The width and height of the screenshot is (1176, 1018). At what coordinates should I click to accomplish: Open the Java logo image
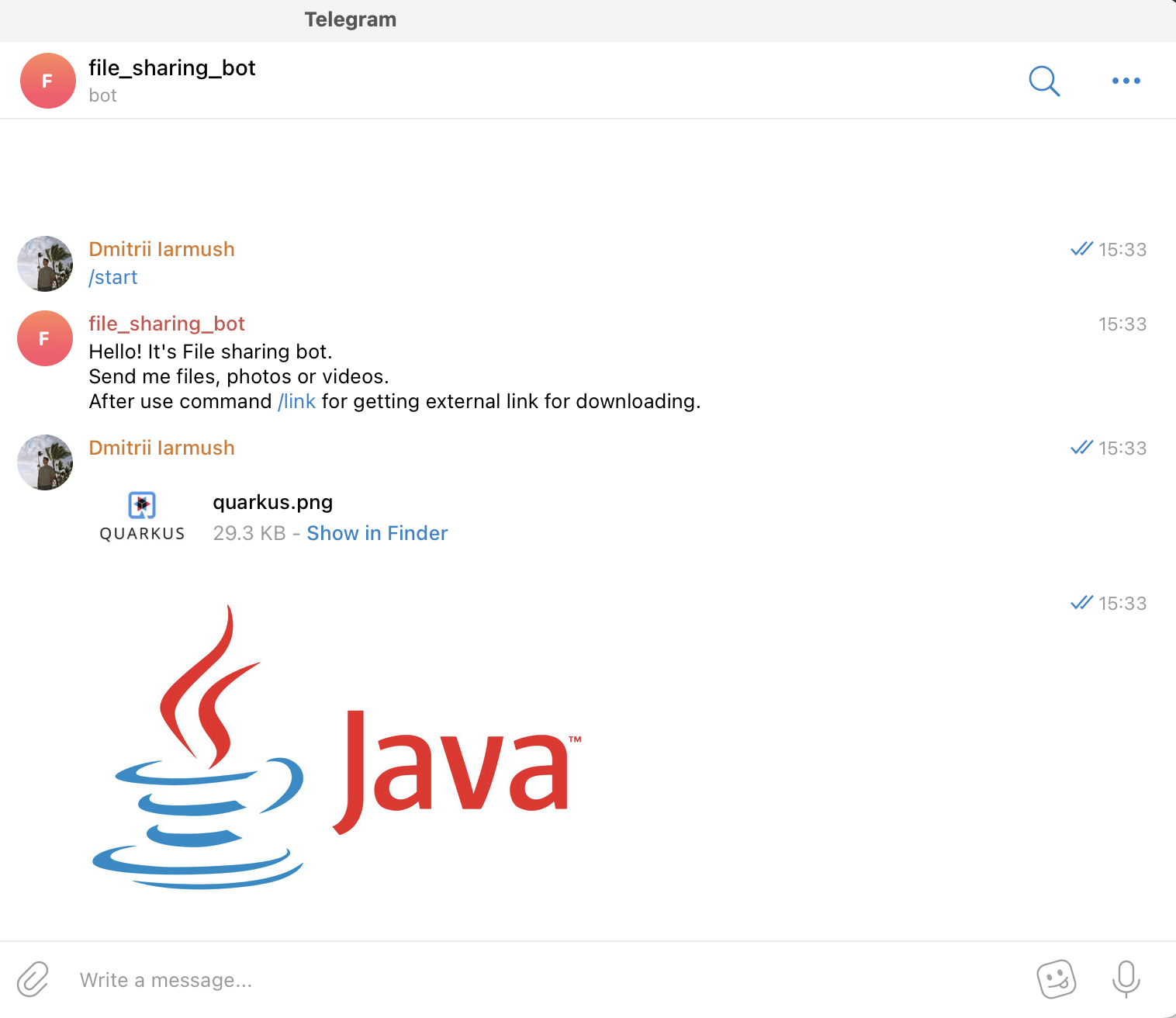coord(337,746)
